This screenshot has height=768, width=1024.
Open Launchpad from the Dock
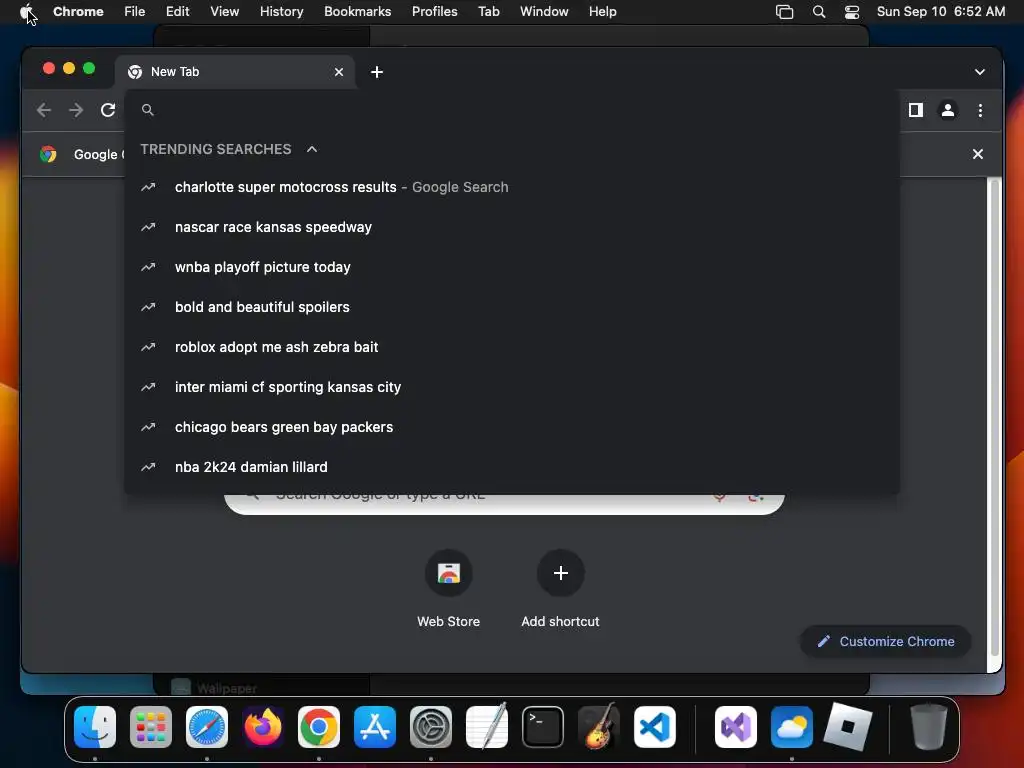tap(151, 727)
